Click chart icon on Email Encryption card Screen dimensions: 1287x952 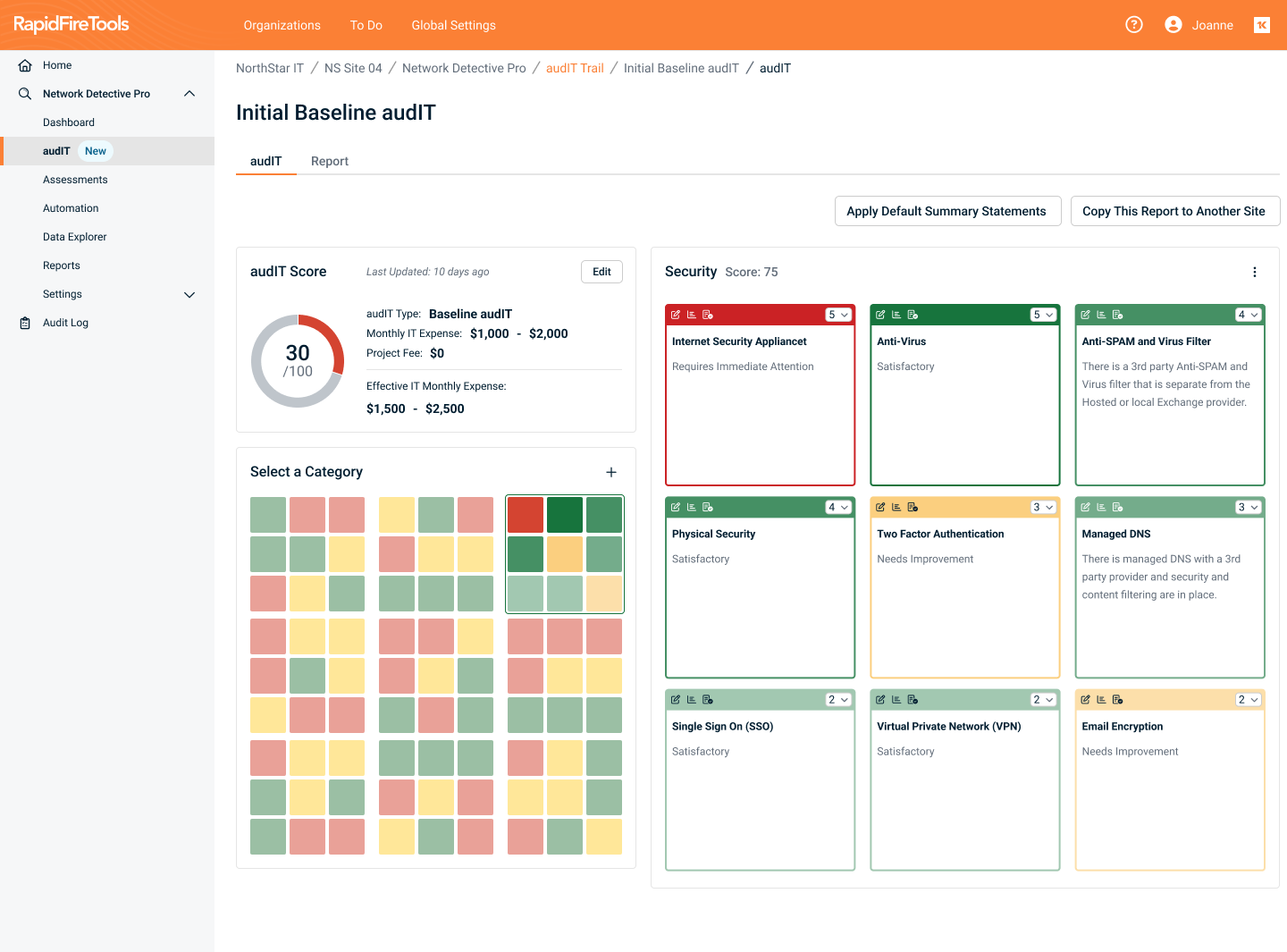click(x=1101, y=699)
